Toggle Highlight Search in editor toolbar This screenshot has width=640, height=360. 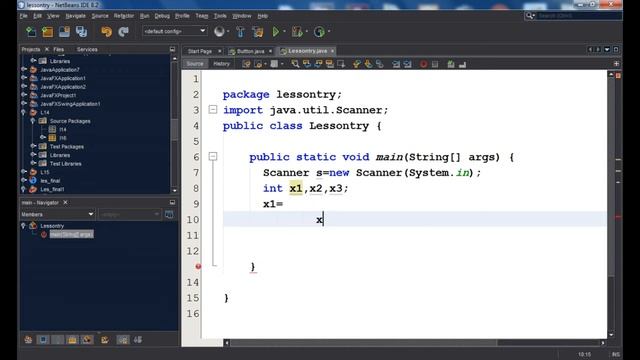point(329,64)
